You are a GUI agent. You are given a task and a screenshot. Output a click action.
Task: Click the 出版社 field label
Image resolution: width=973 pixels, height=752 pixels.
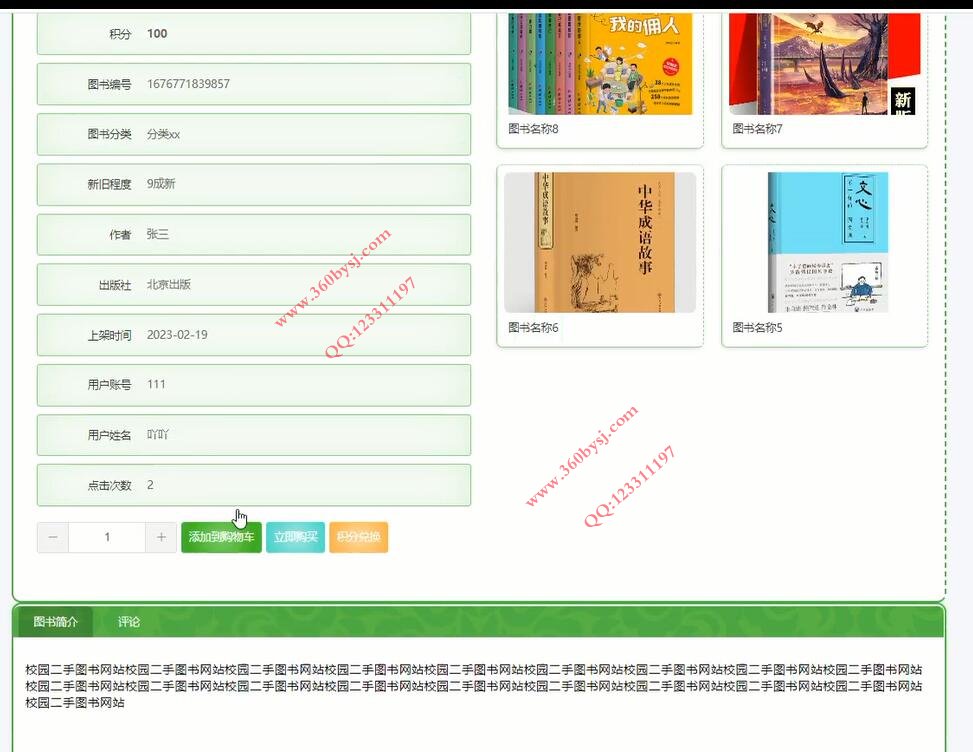pyautogui.click(x=115, y=285)
